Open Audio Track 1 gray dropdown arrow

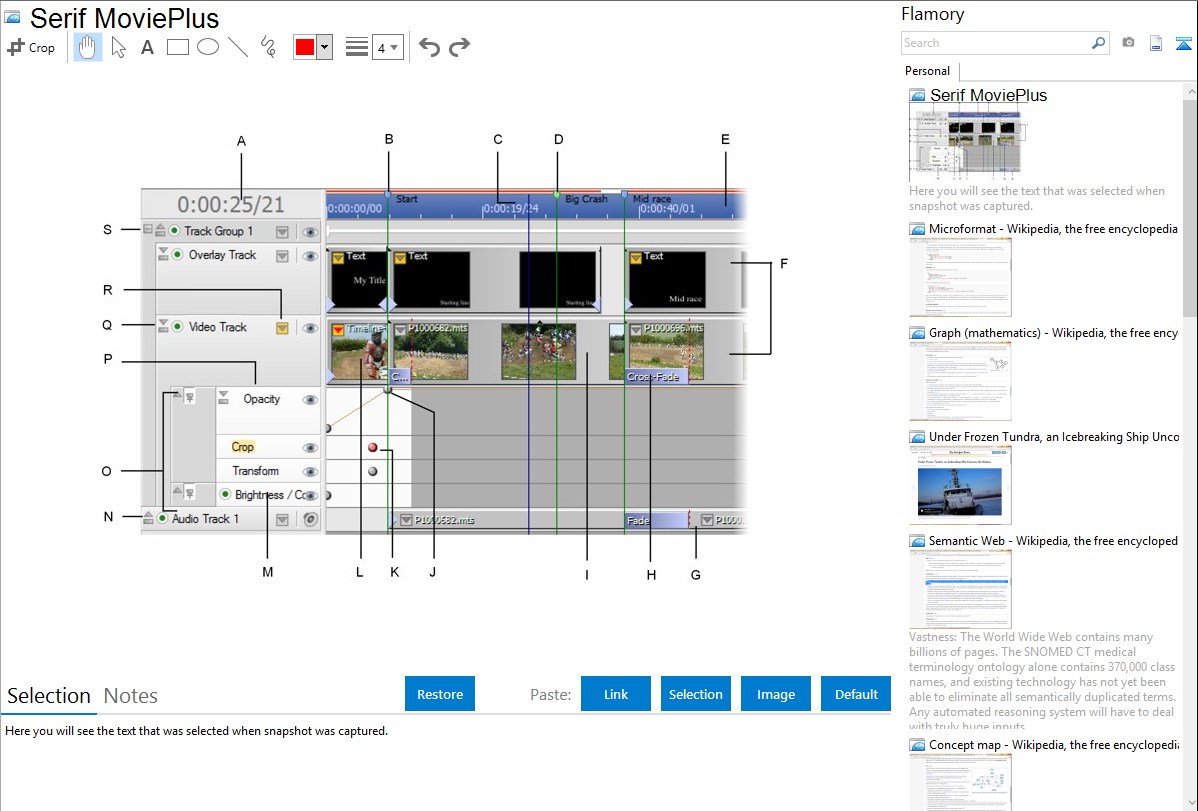[282, 520]
